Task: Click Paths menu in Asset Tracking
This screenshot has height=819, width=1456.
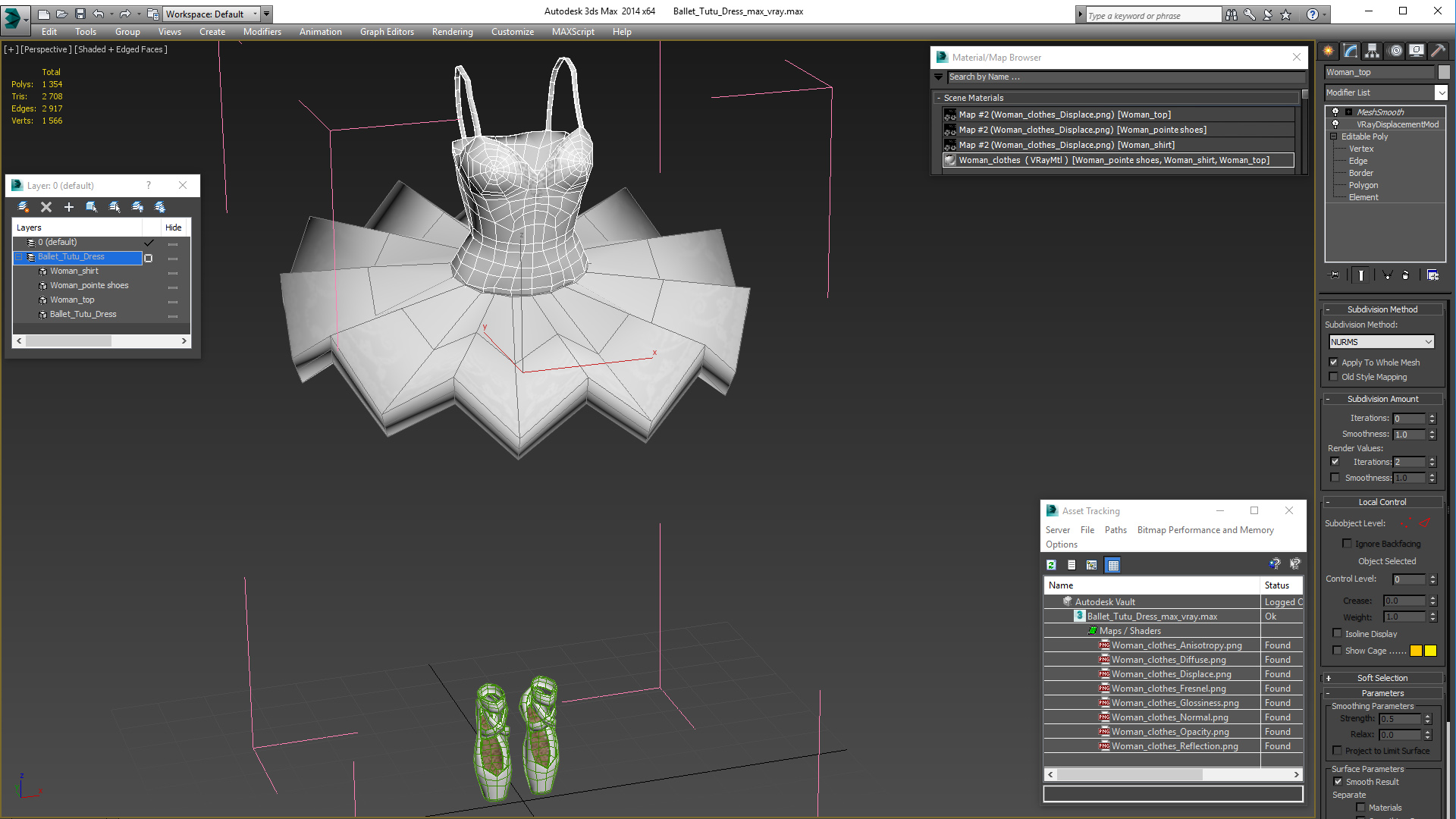Action: (1116, 530)
